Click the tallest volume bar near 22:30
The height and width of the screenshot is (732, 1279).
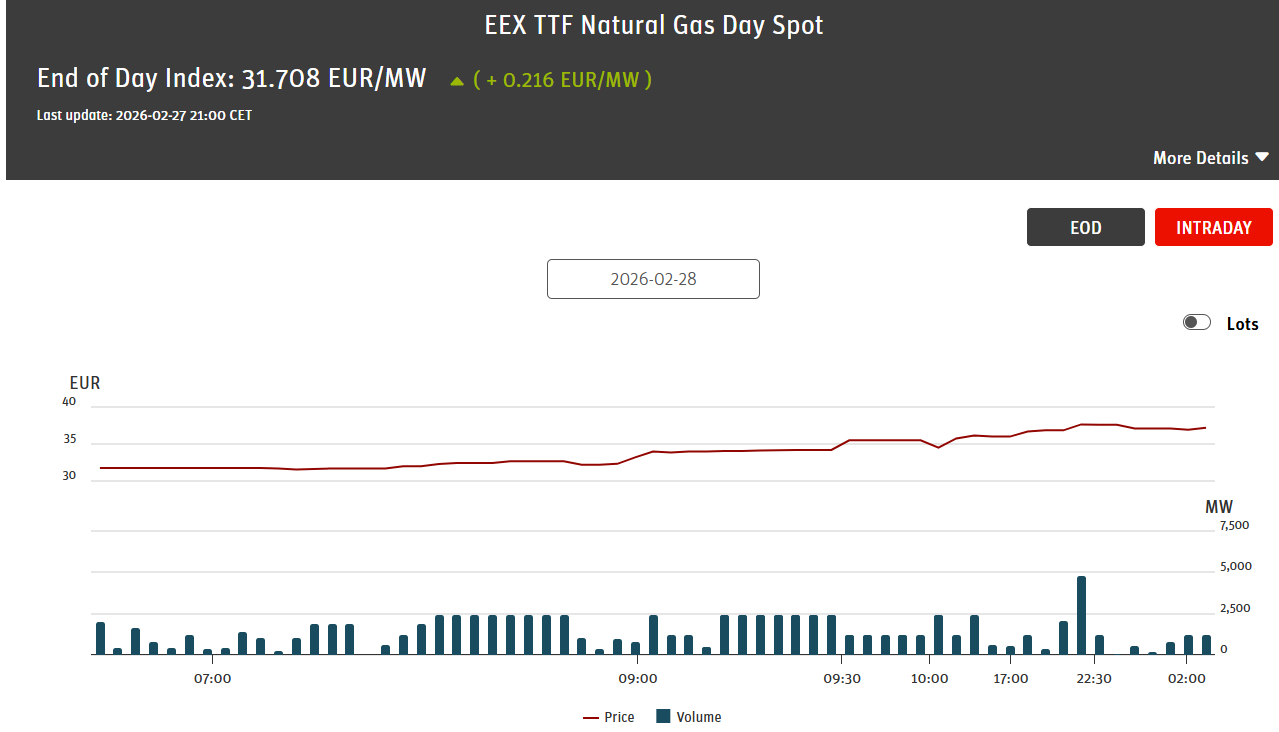(x=1081, y=615)
